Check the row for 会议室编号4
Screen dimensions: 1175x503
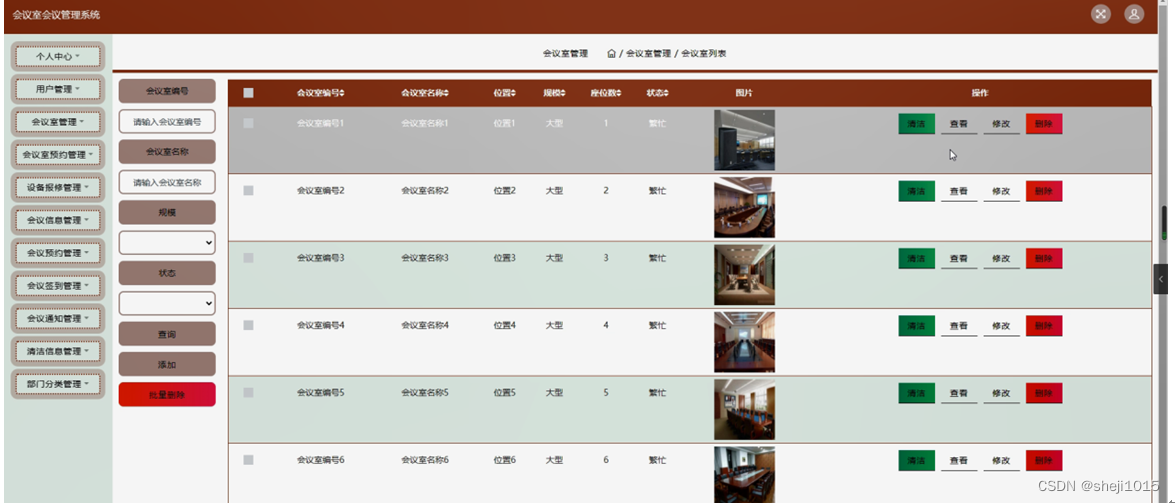tap(249, 325)
